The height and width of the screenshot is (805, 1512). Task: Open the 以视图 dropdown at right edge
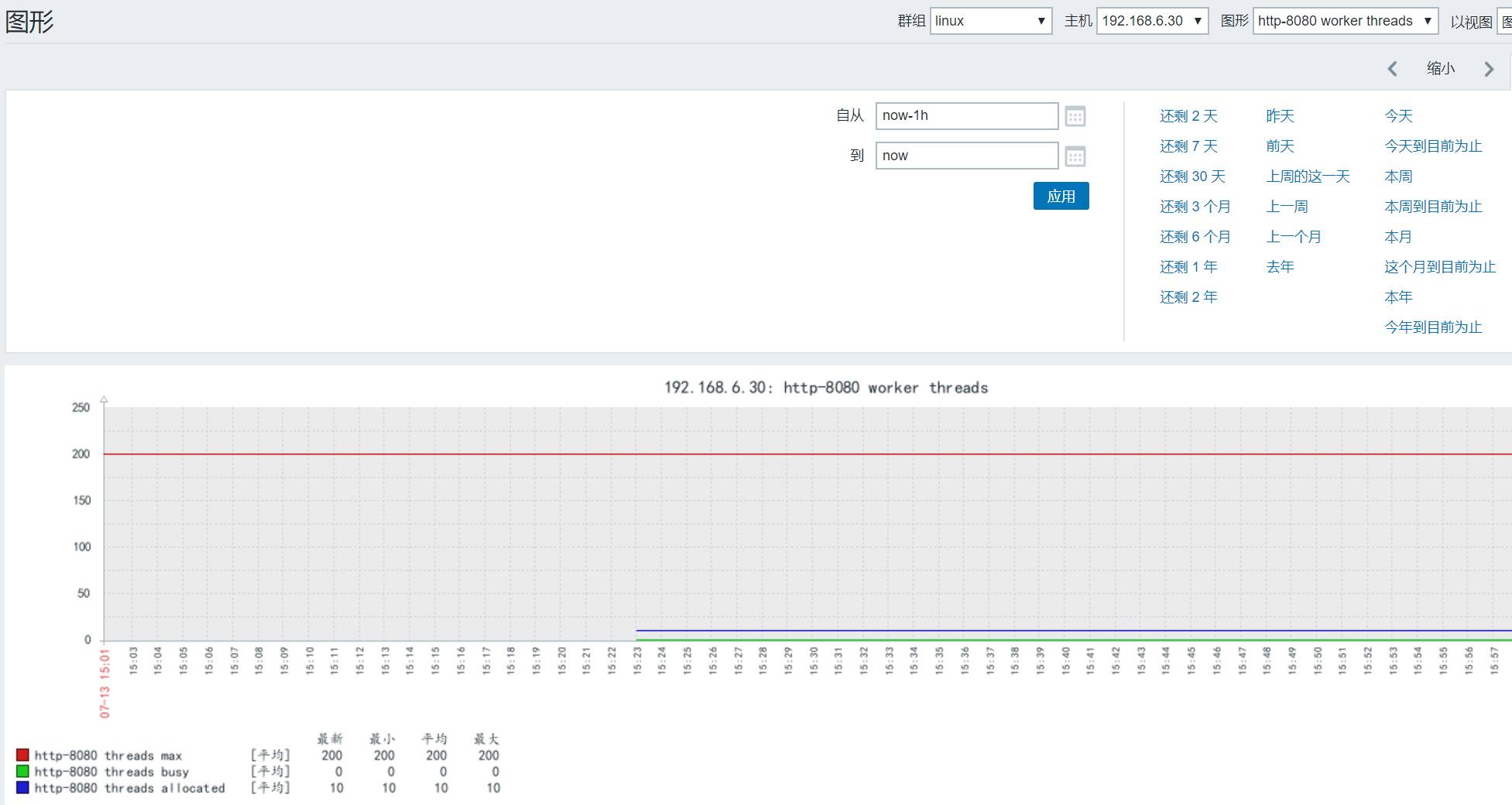[1504, 21]
